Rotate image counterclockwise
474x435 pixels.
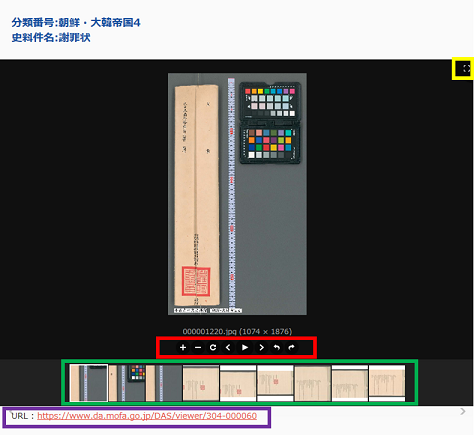pyautogui.click(x=276, y=347)
